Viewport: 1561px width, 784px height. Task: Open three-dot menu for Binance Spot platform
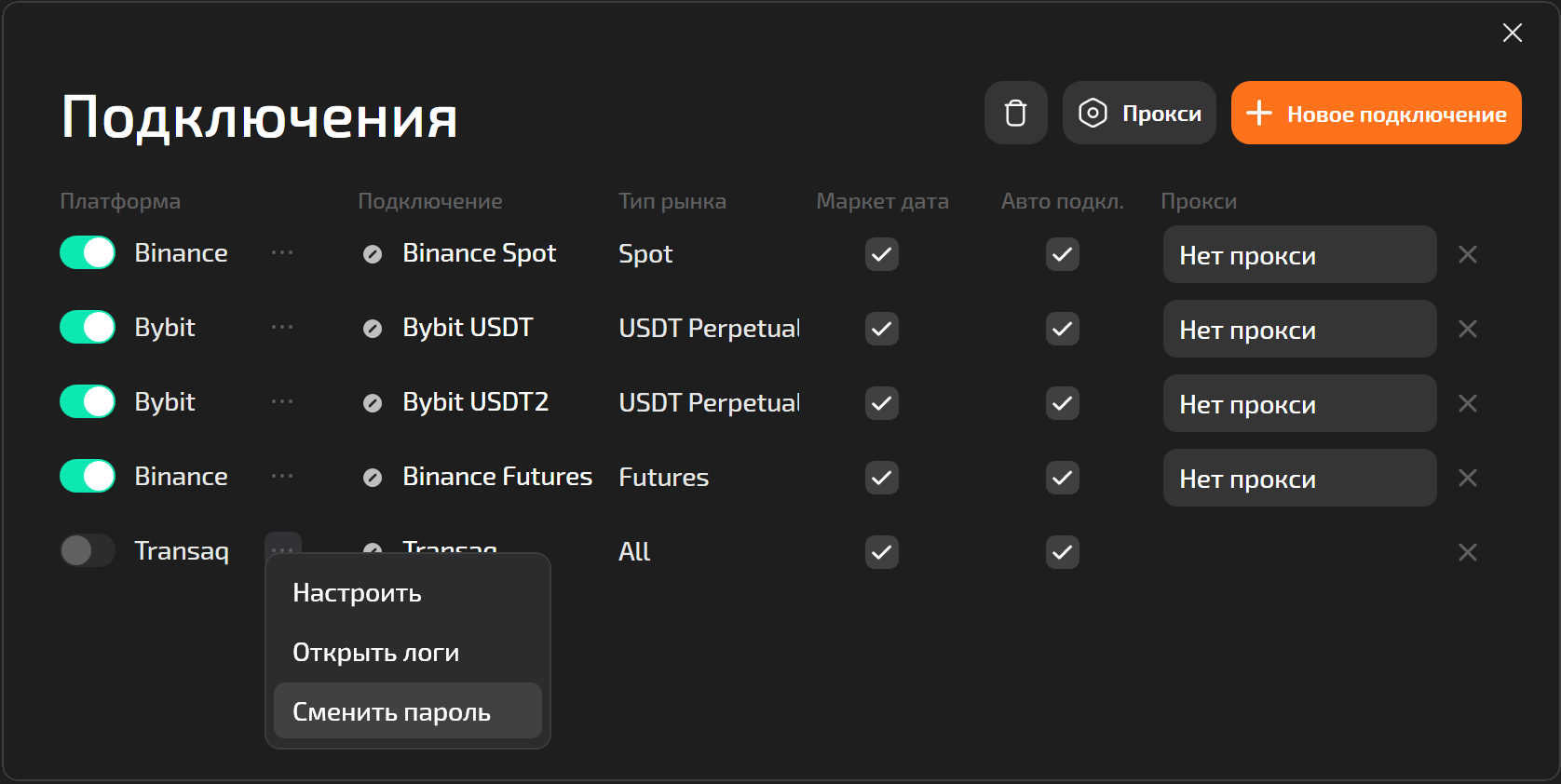(282, 253)
